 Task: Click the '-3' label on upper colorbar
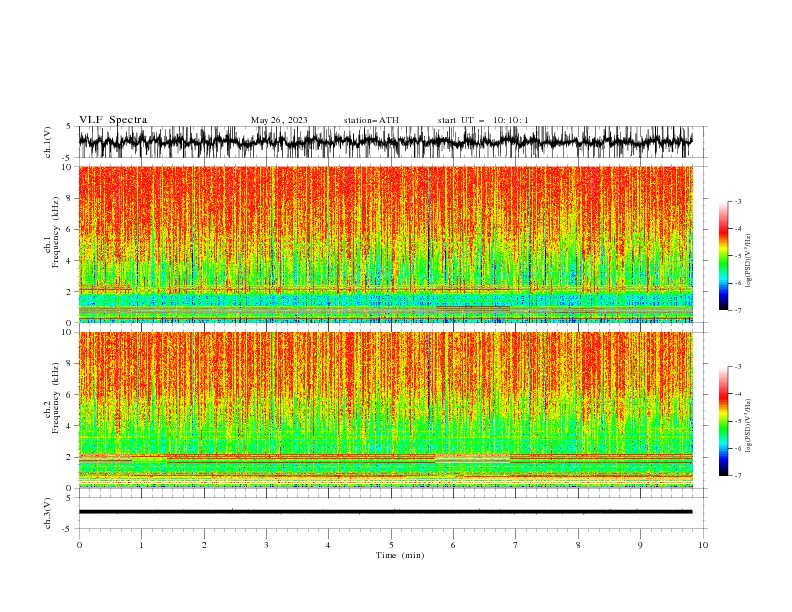point(737,201)
